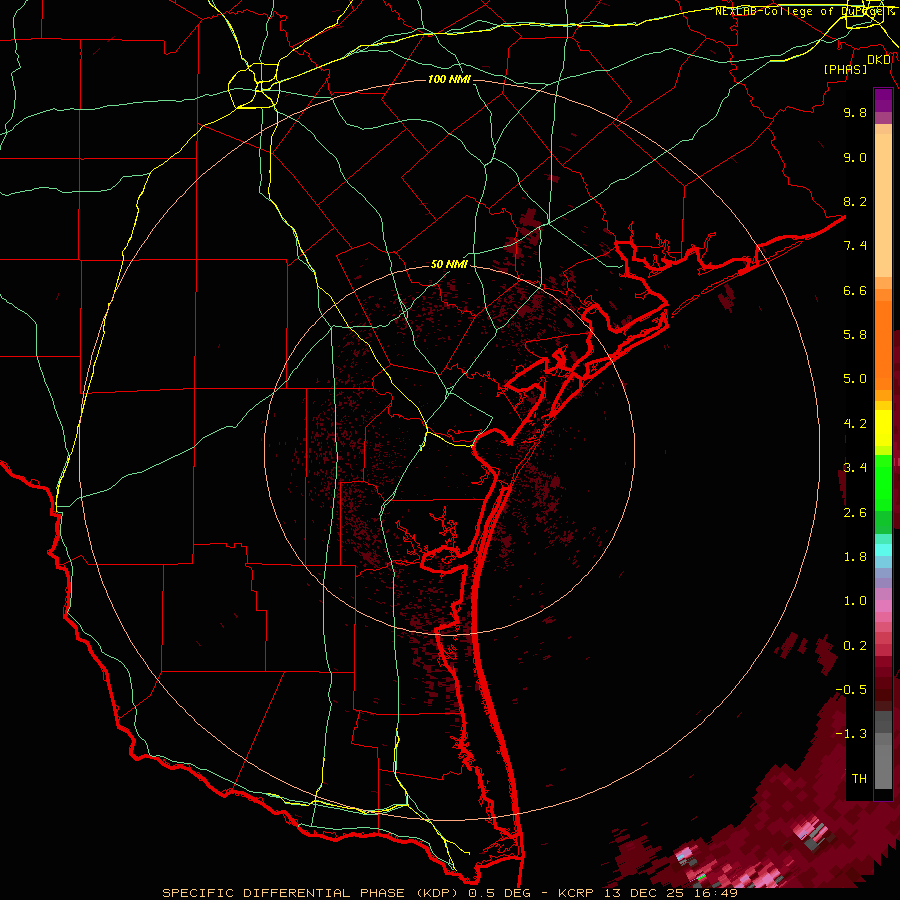The width and height of the screenshot is (900, 900).
Task: Click the 6.6 value on the color scale
Action: [855, 290]
